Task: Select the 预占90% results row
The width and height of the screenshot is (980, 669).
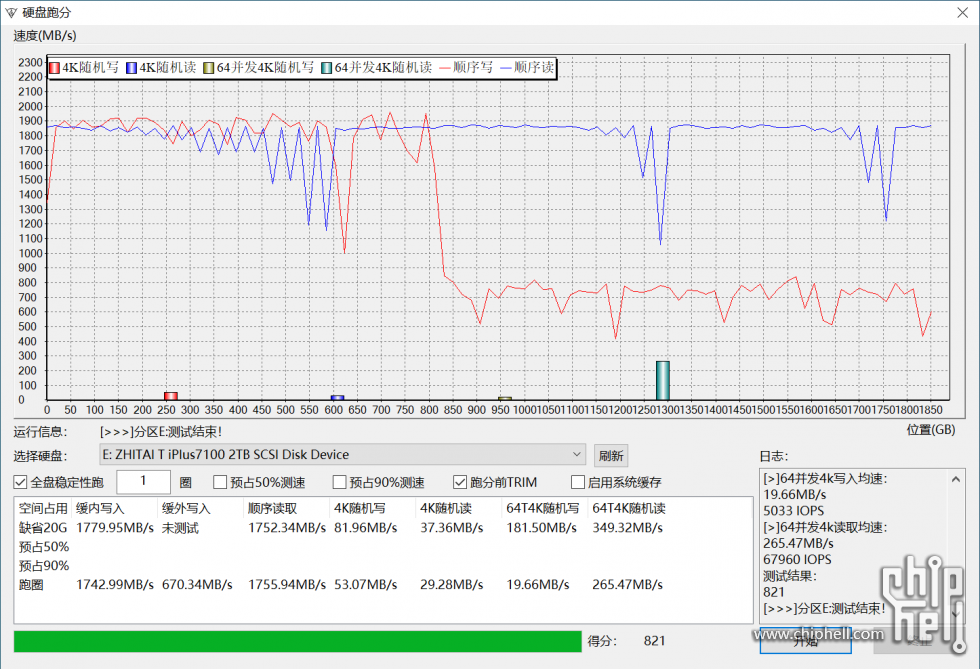Action: [x=382, y=566]
